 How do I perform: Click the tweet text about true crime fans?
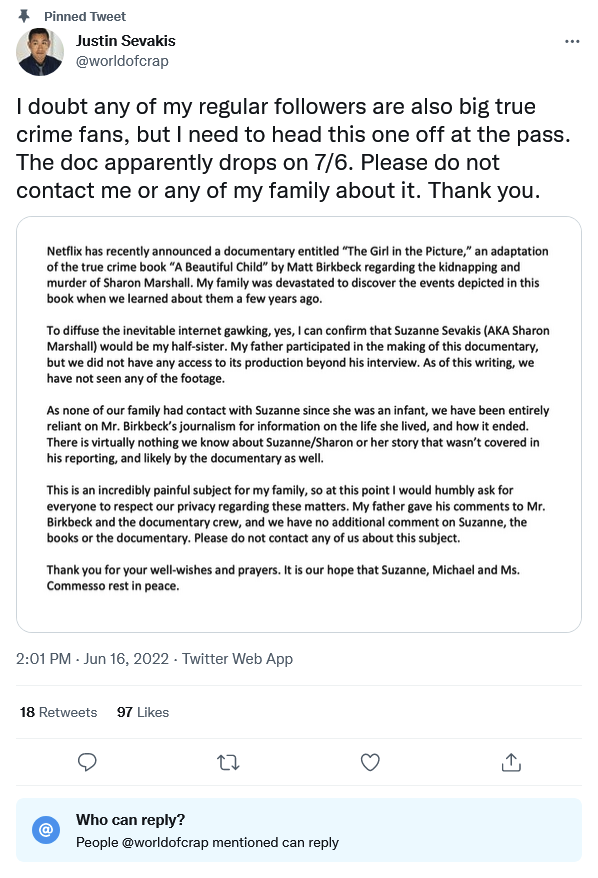[x=293, y=148]
